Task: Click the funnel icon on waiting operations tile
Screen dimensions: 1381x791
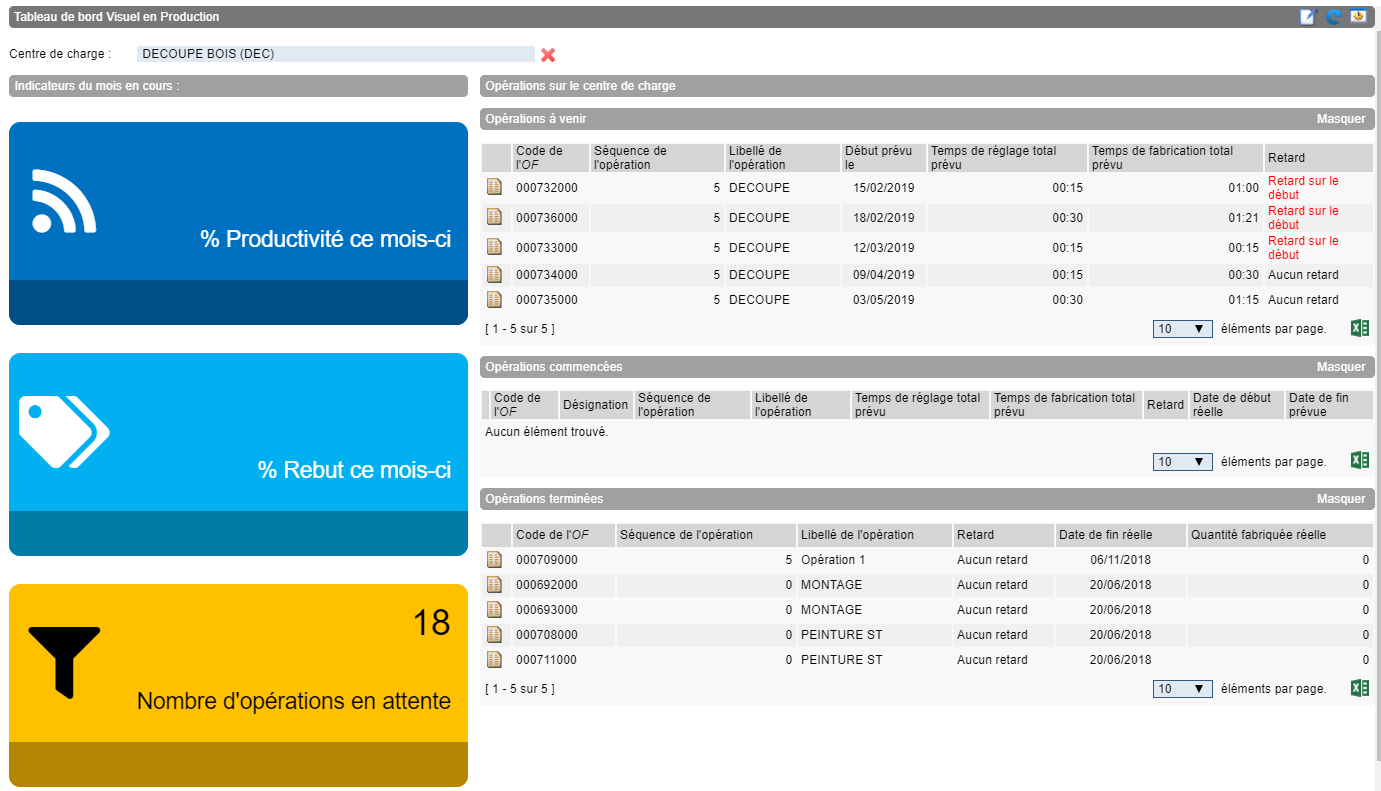Action: [x=64, y=662]
